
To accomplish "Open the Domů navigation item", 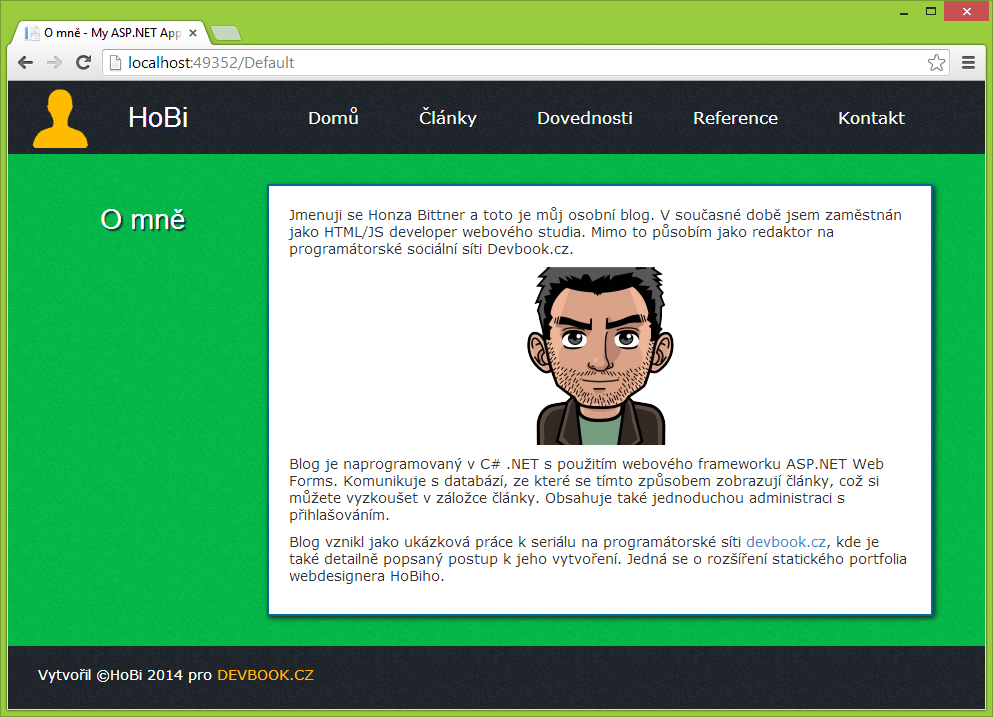I will click(332, 117).
